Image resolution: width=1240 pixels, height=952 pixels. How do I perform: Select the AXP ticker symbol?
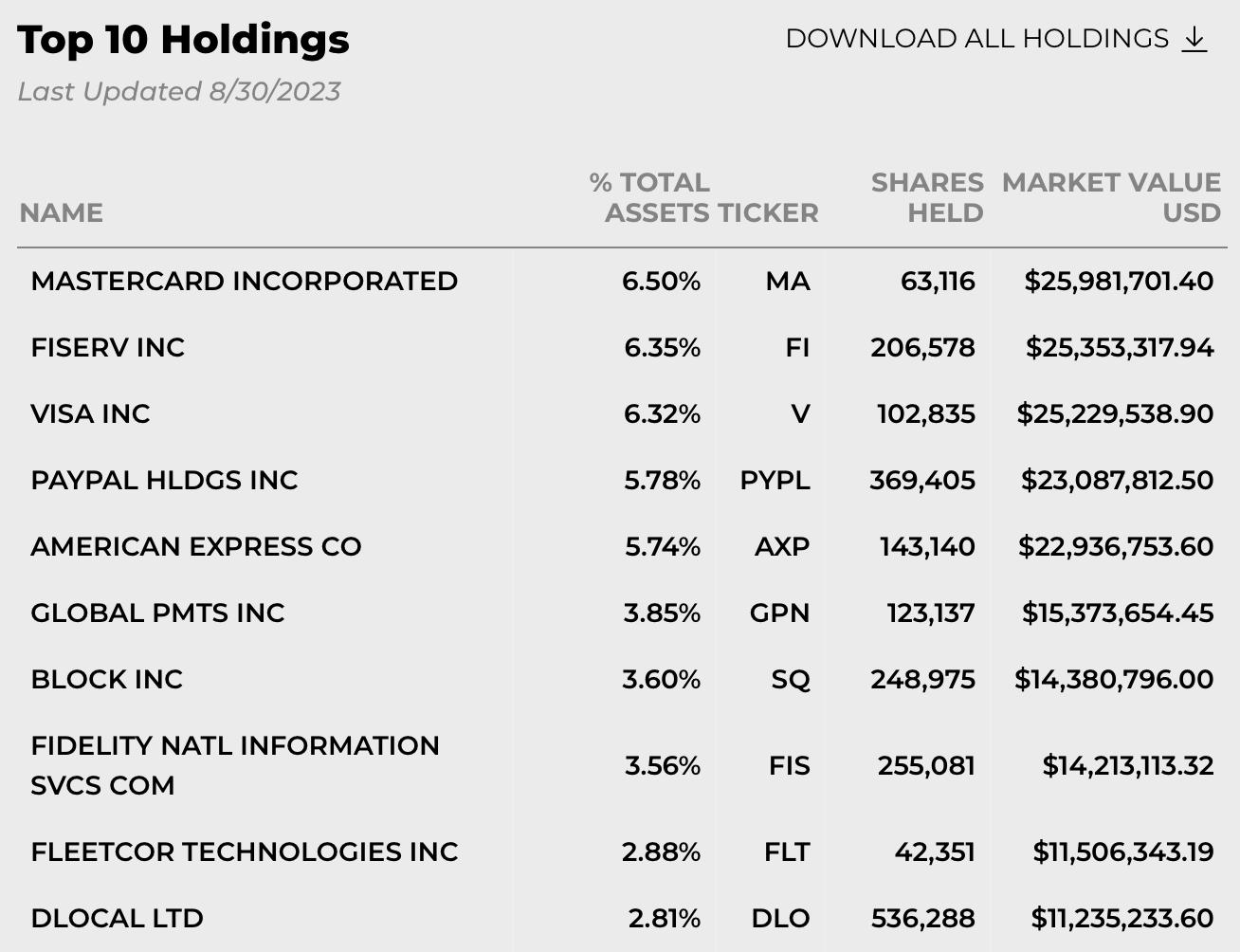pyautogui.click(x=782, y=546)
